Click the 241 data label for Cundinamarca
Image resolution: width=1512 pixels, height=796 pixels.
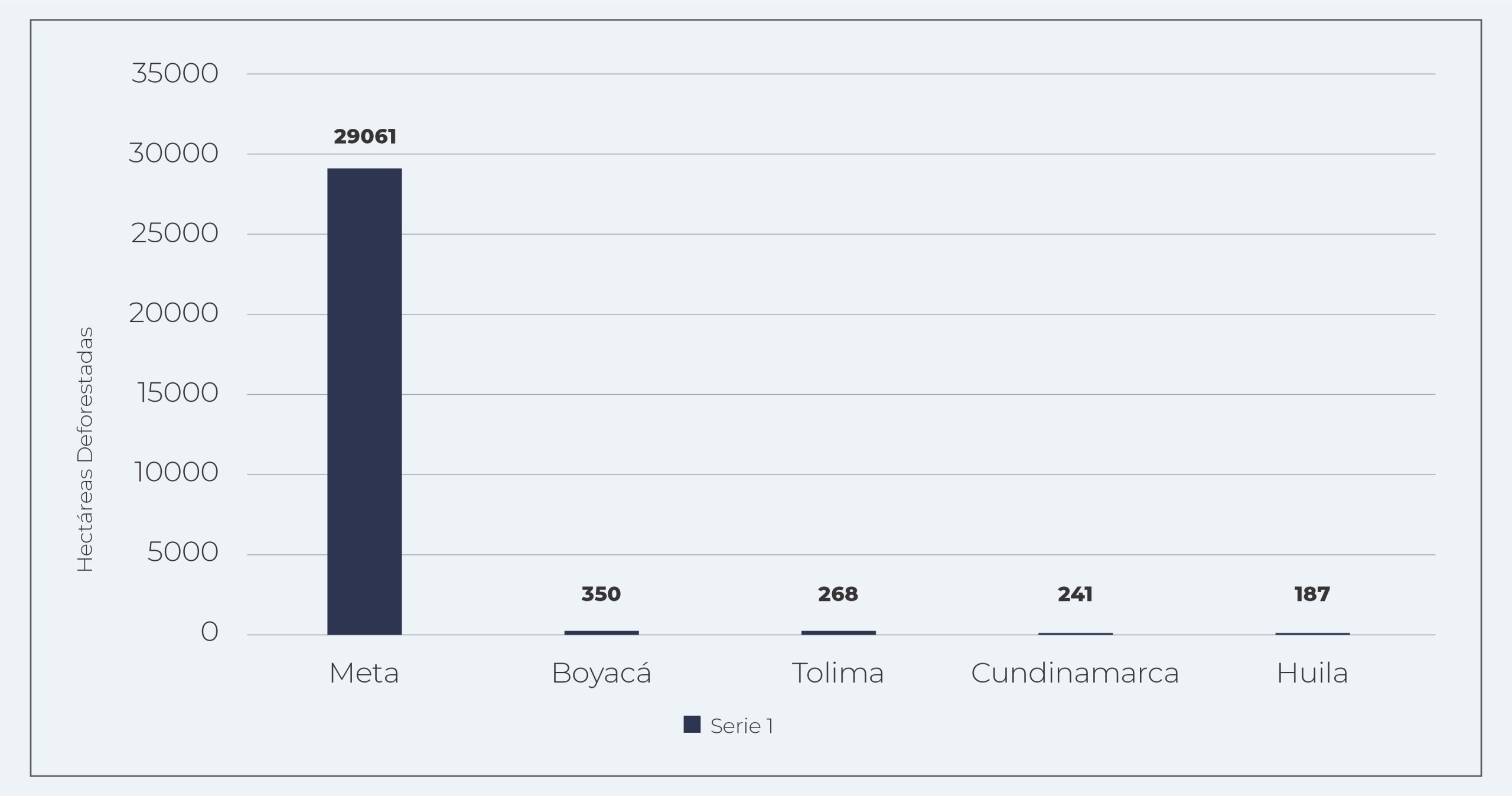1075,594
